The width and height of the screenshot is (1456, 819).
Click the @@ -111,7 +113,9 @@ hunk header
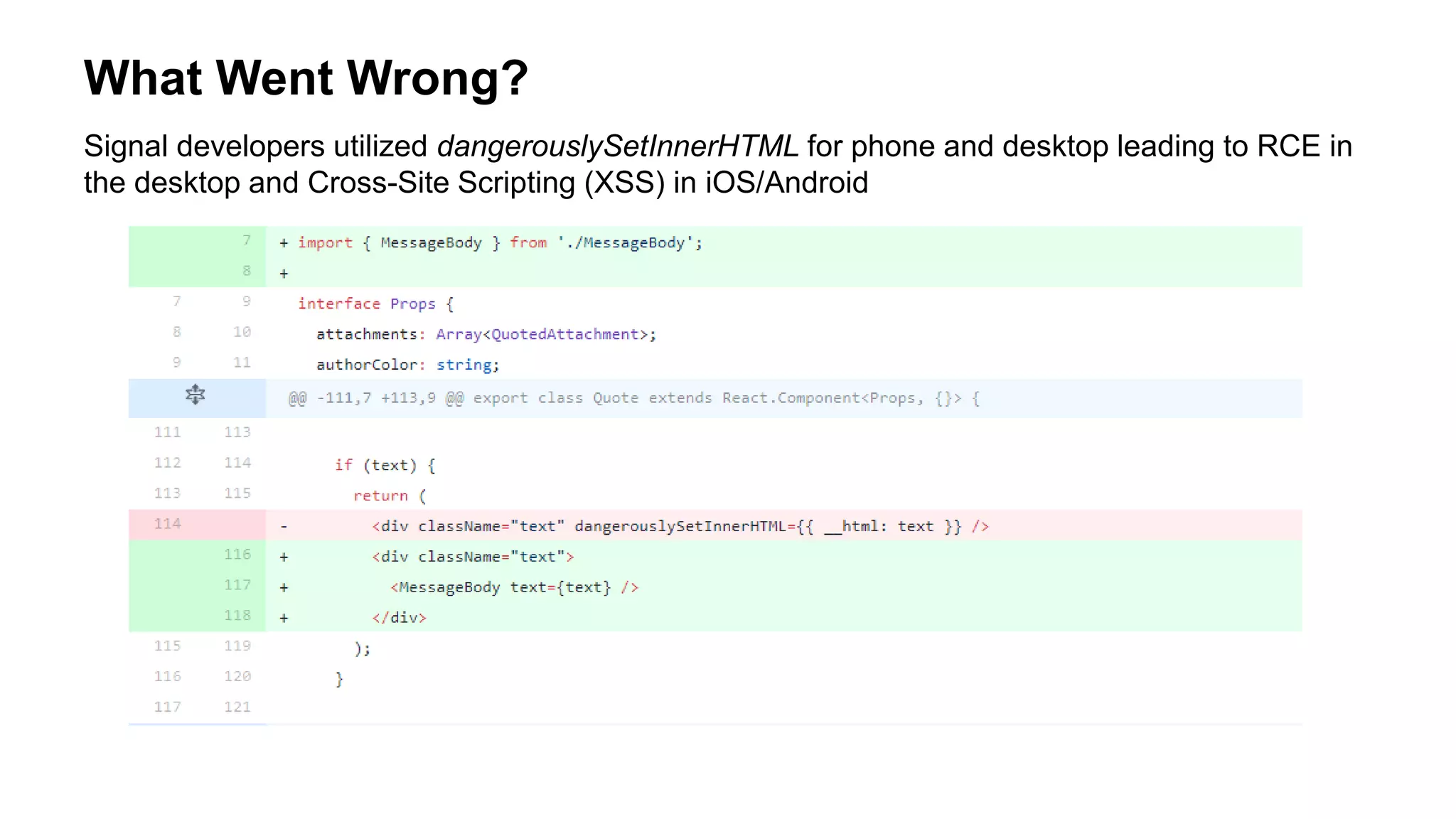(x=715, y=398)
